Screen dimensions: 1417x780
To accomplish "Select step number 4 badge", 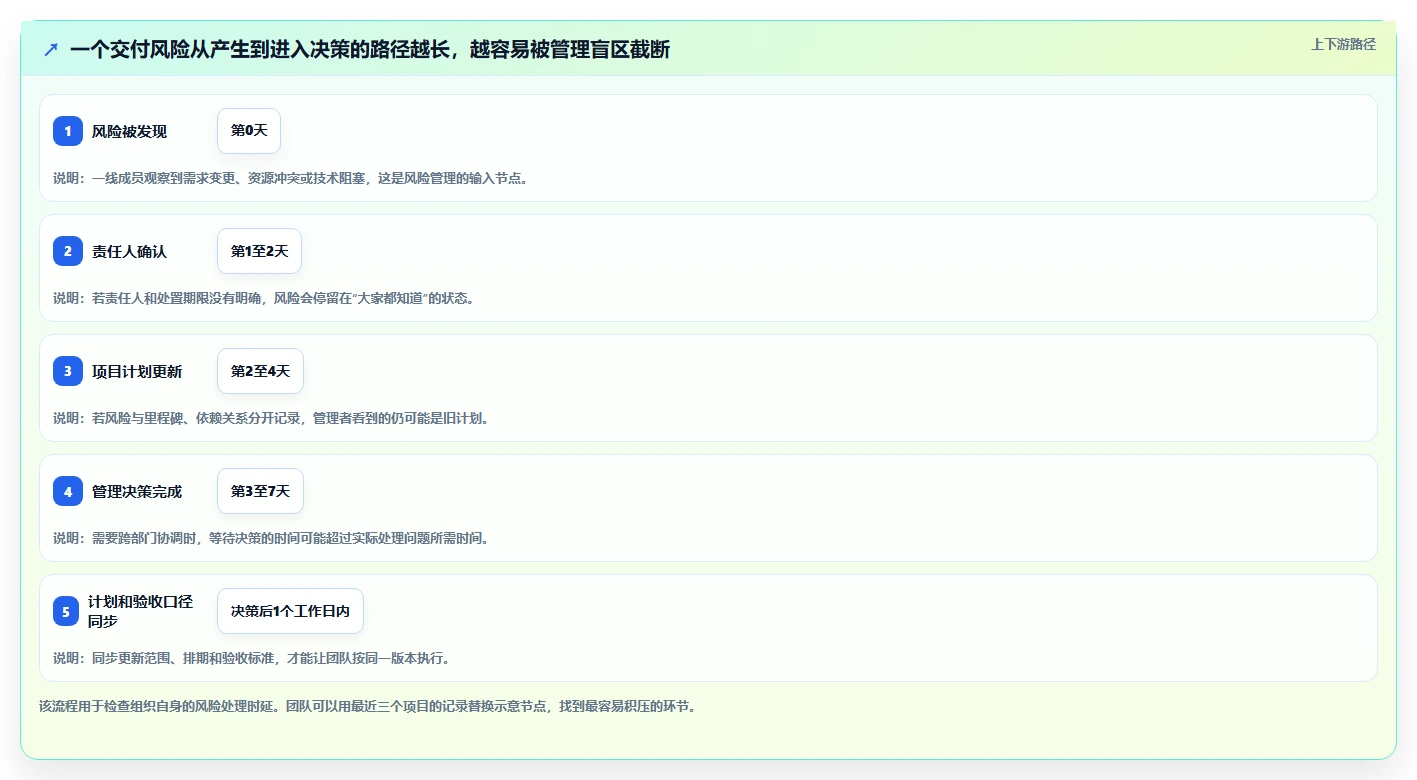I will coord(68,491).
